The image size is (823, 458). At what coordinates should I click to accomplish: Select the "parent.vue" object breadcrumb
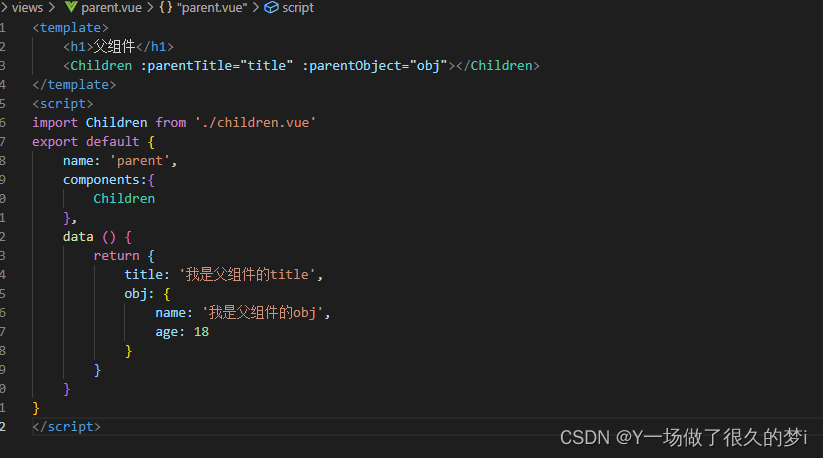pyautogui.click(x=212, y=8)
